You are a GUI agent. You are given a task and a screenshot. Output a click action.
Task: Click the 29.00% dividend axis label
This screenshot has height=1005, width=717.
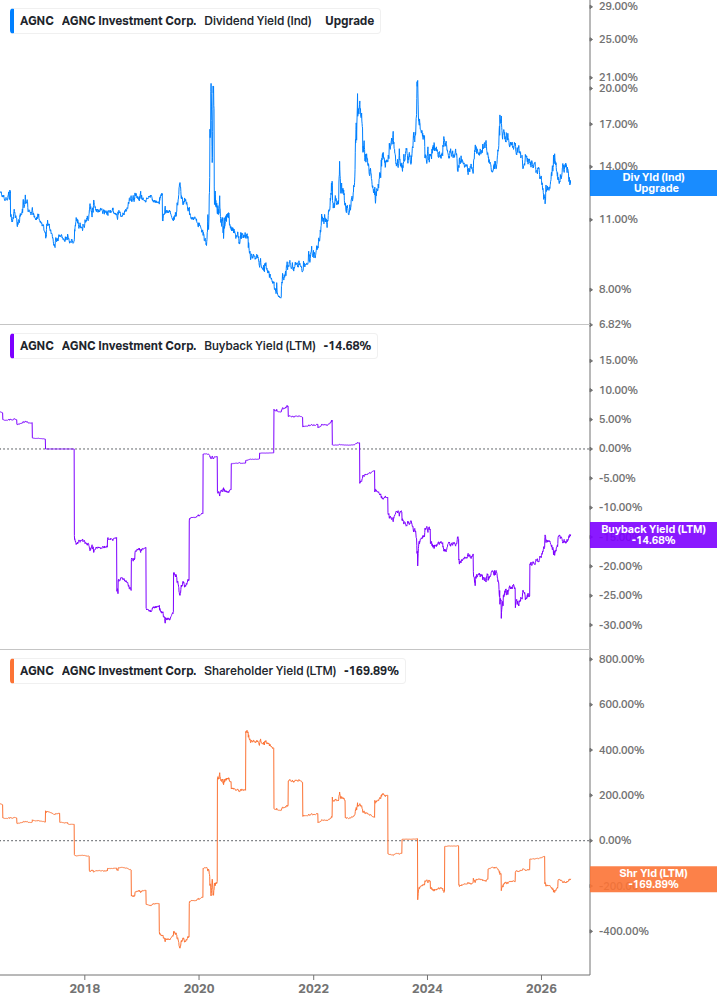click(618, 6)
